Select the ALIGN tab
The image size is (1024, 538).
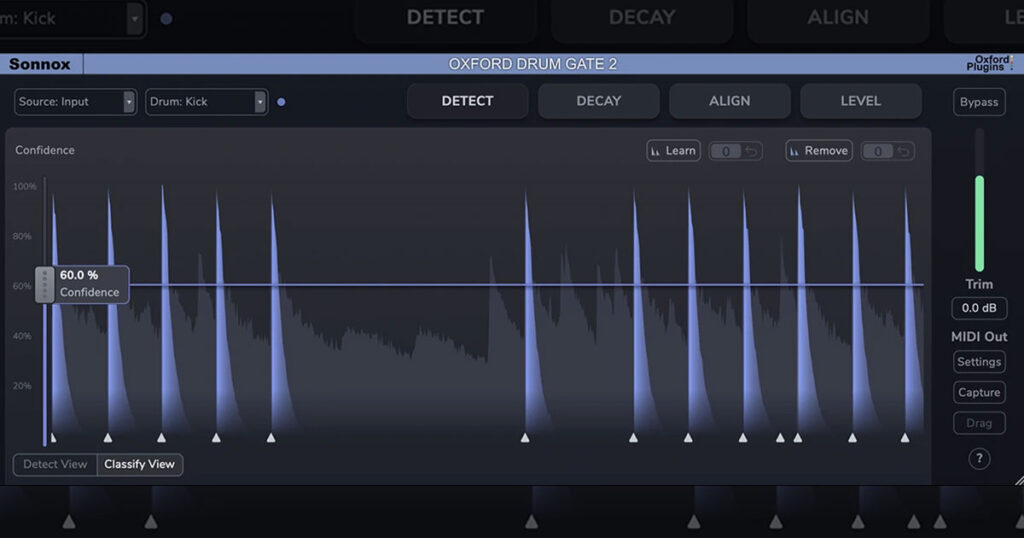point(729,101)
